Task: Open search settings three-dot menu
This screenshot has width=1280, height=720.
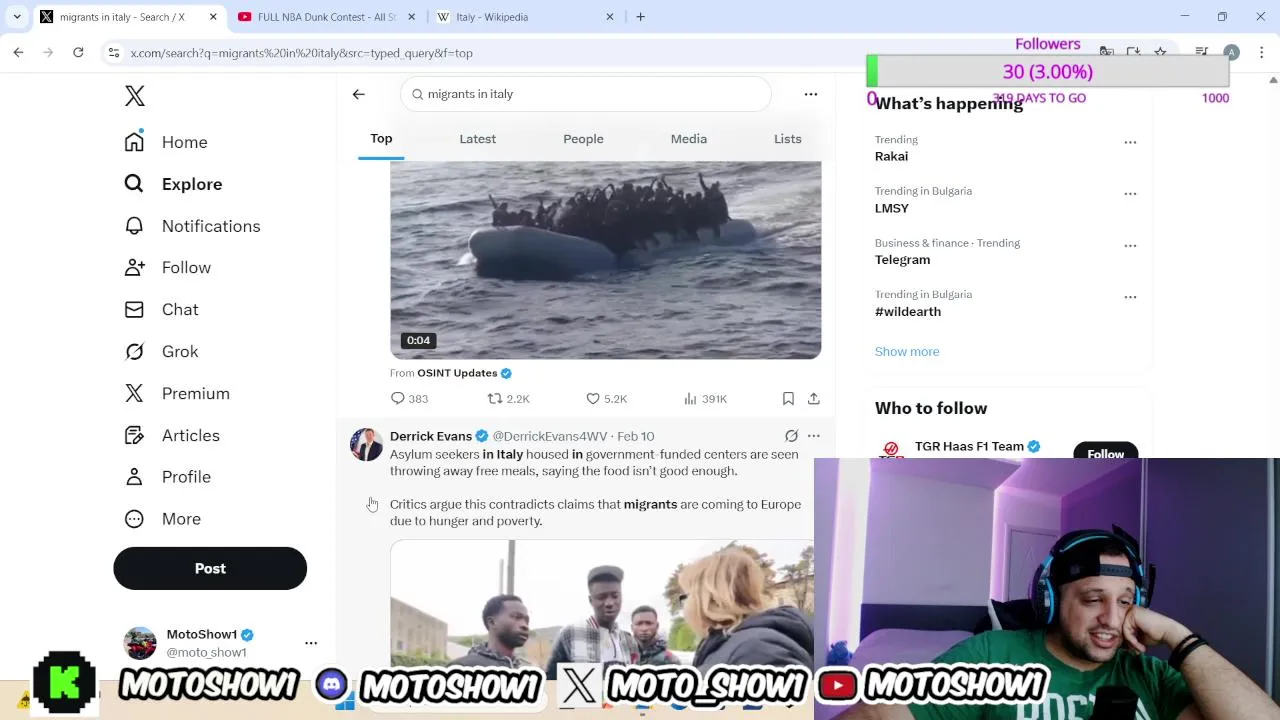Action: (x=811, y=94)
